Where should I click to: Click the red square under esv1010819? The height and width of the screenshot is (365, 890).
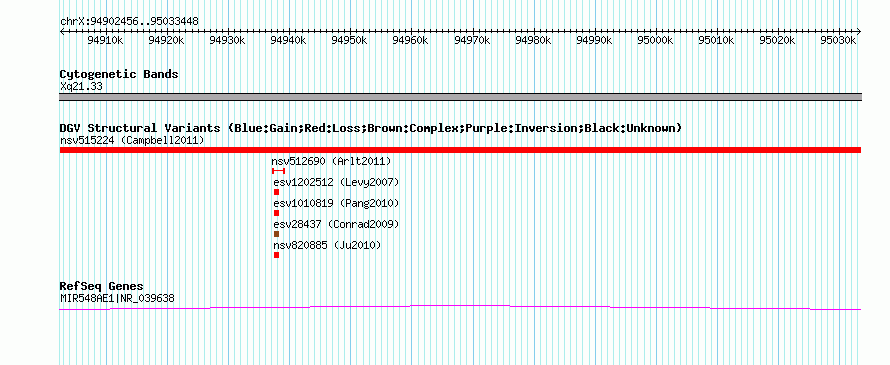[x=276, y=213]
